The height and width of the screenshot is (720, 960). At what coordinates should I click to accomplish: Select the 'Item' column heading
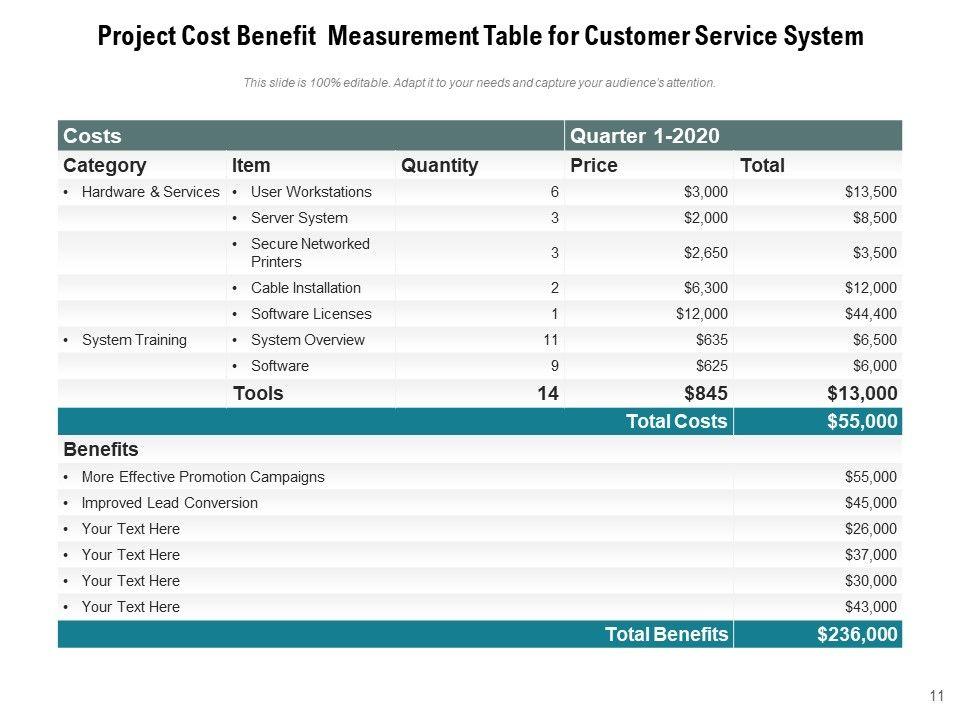tap(251, 165)
